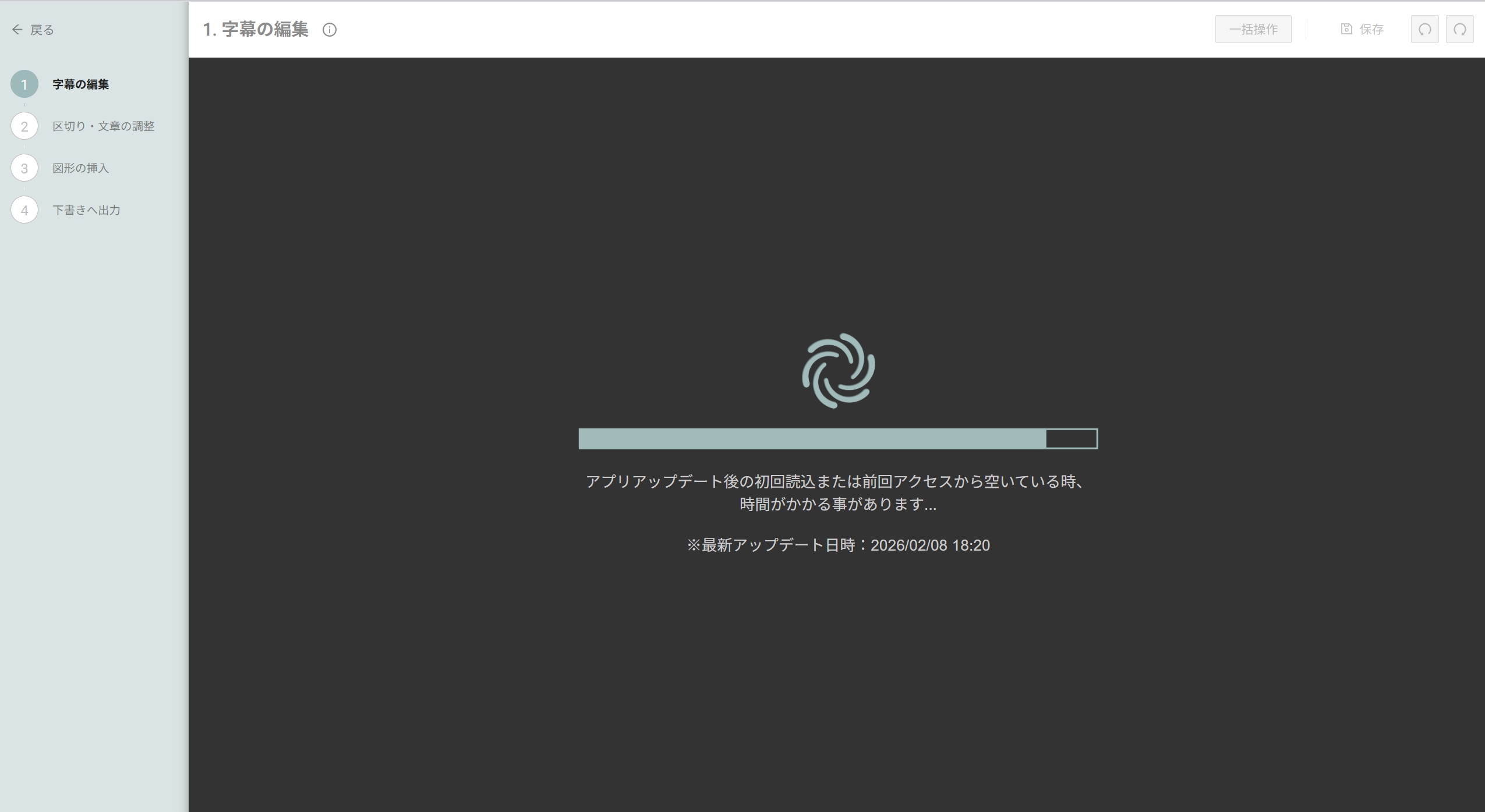Screen dimensions: 1485x812
Task: Click the 保存 text label
Action: tap(1371, 29)
